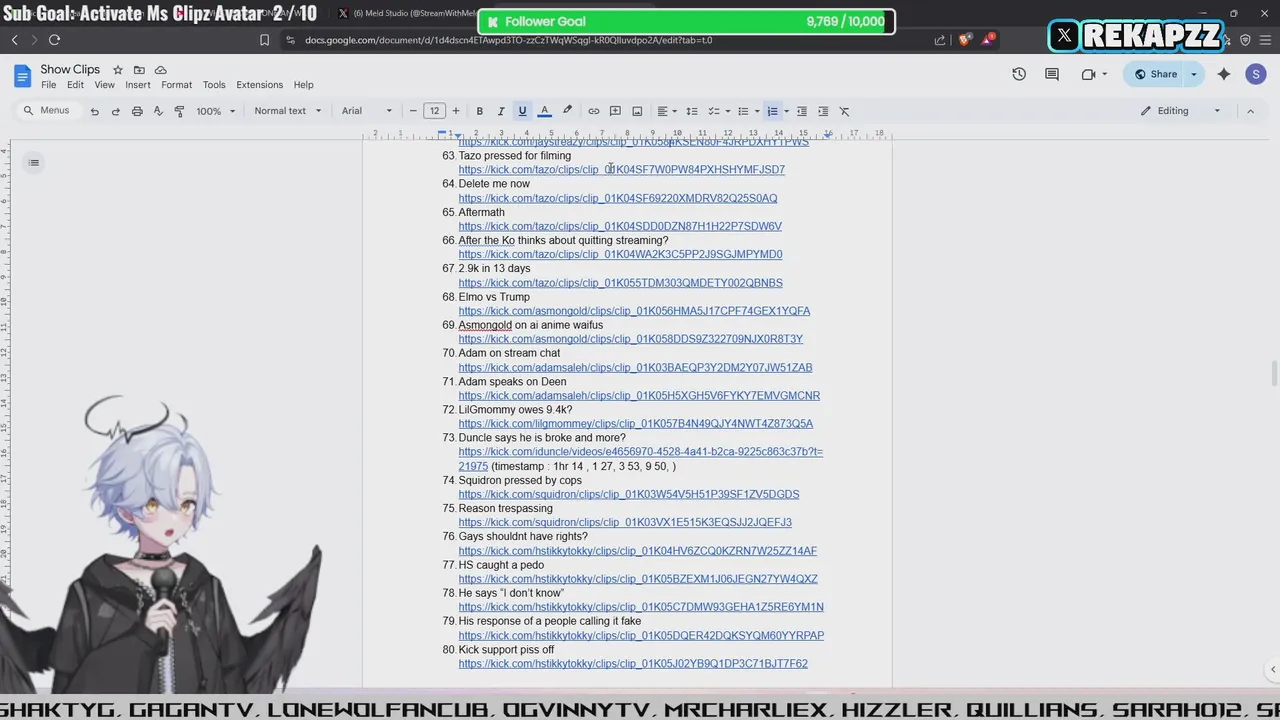Click the Clear formatting icon
This screenshot has width=1280, height=720.
845,111
